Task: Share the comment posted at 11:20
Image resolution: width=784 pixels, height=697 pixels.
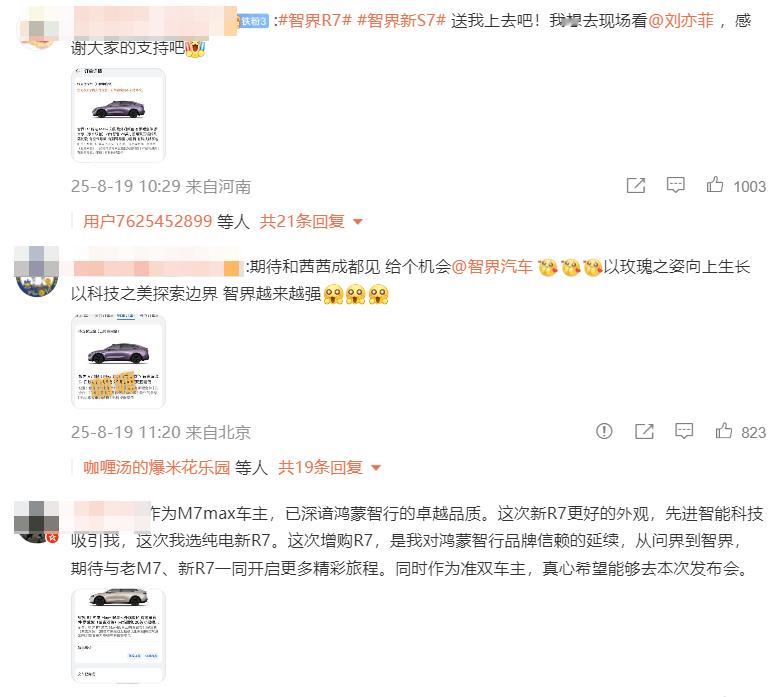Action: tap(644, 431)
